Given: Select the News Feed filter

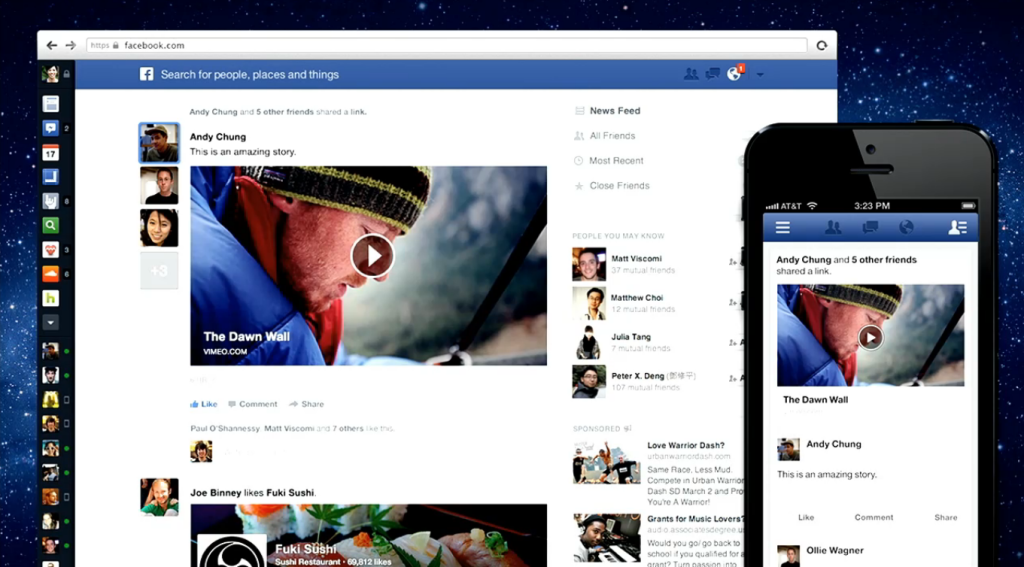Looking at the screenshot, I should tap(614, 111).
